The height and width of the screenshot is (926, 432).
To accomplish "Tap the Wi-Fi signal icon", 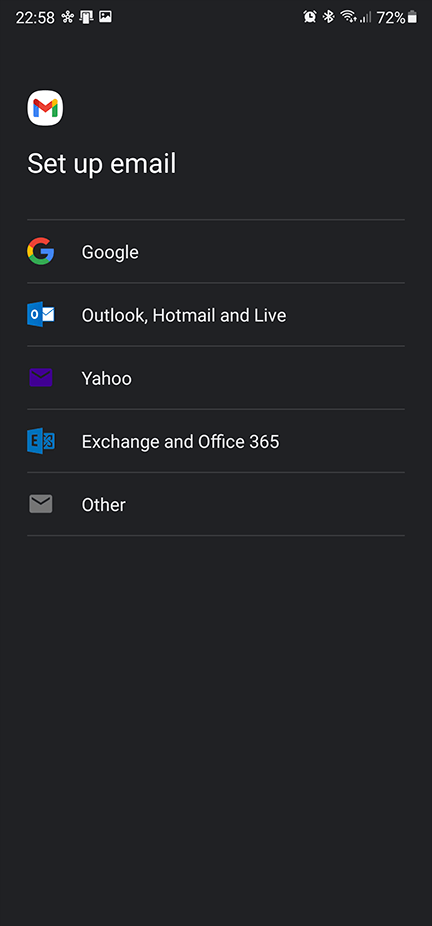I will pyautogui.click(x=348, y=17).
